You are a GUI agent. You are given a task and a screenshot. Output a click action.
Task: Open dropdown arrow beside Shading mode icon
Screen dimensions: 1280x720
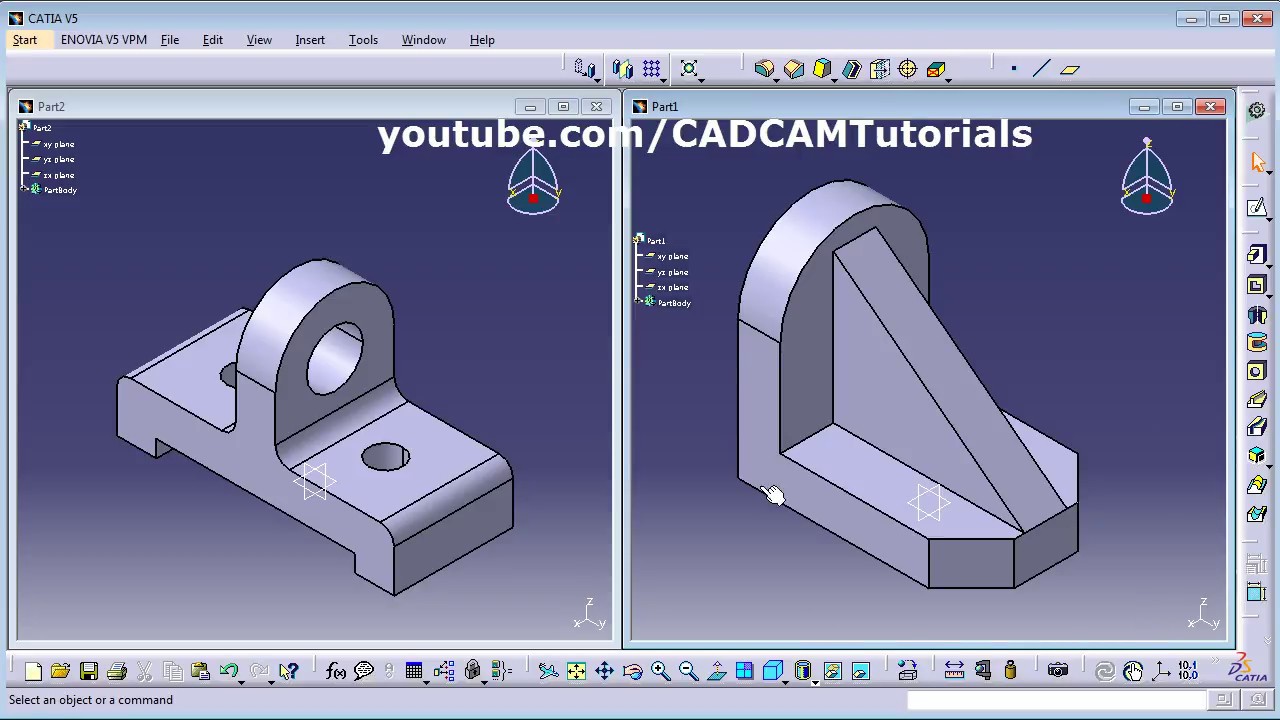coord(814,681)
